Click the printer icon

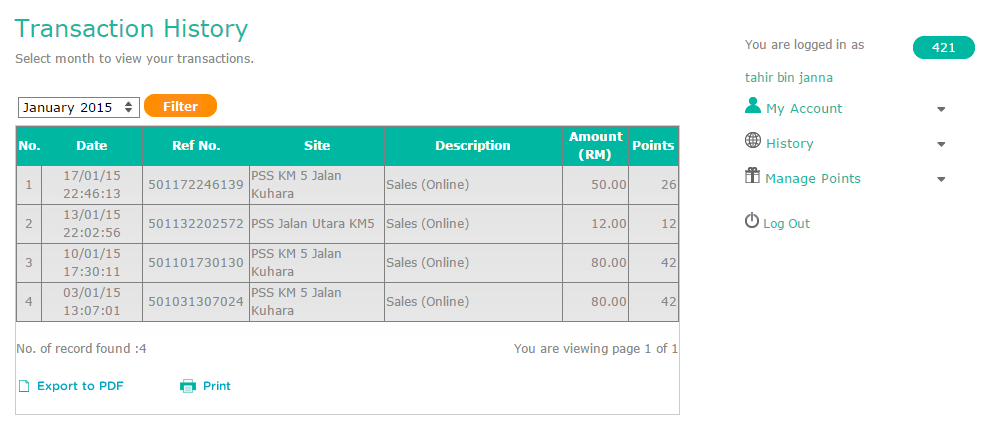188,386
